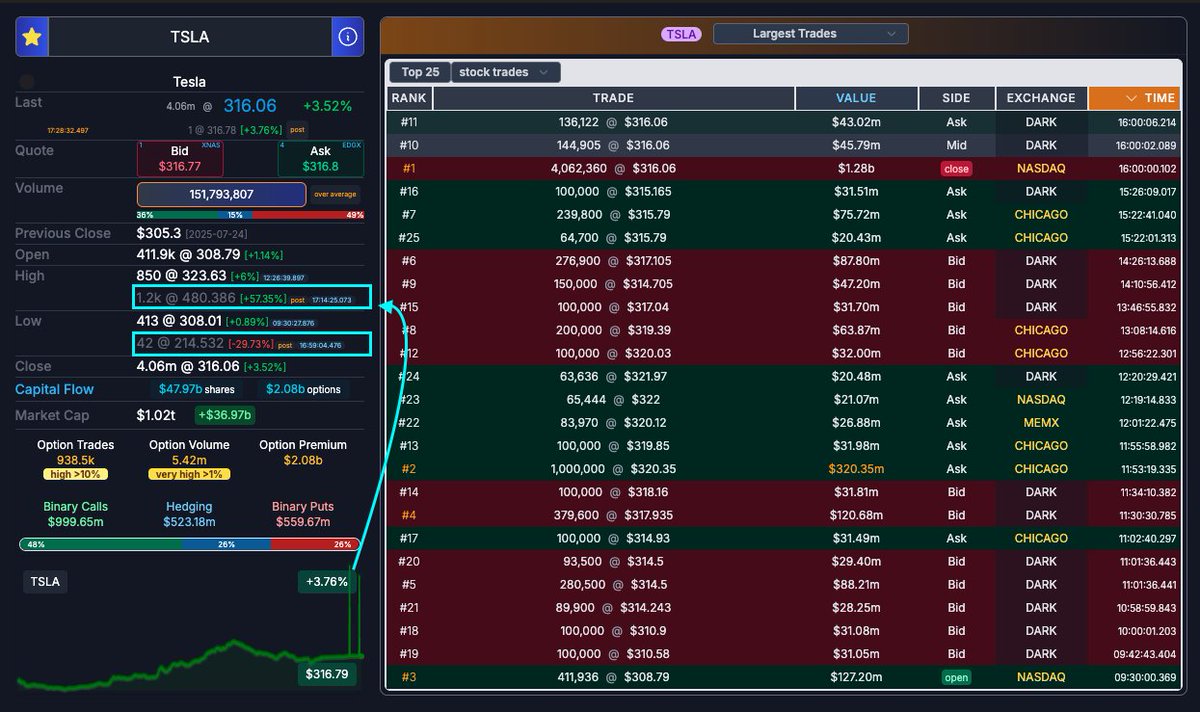Click the $316.79 chart price label

[x=327, y=675]
